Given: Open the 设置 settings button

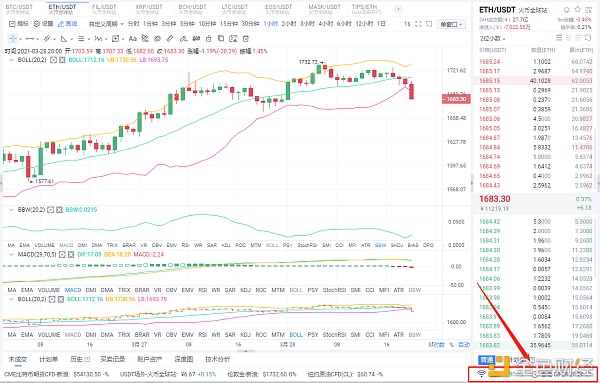Looking at the screenshot, I should [43, 24].
